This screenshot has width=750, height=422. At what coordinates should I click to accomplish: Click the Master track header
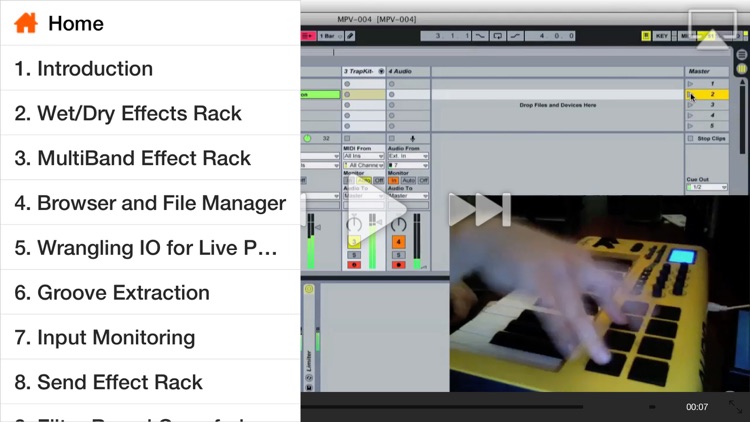706,71
